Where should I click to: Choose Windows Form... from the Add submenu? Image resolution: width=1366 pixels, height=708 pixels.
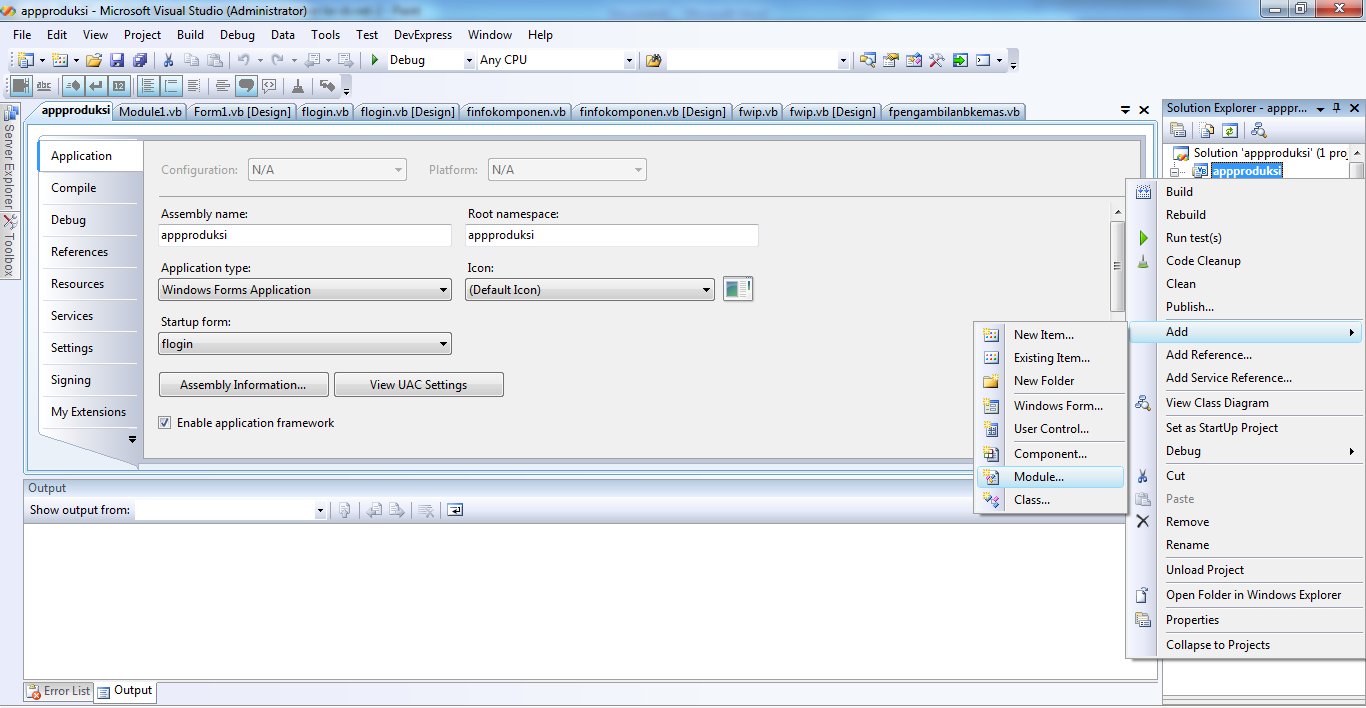click(x=1050, y=406)
